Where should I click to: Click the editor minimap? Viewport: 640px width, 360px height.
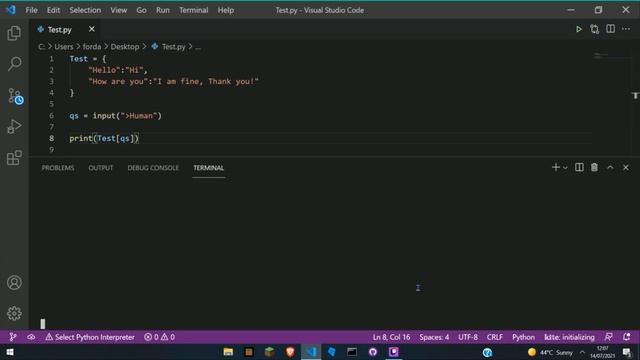611,56
